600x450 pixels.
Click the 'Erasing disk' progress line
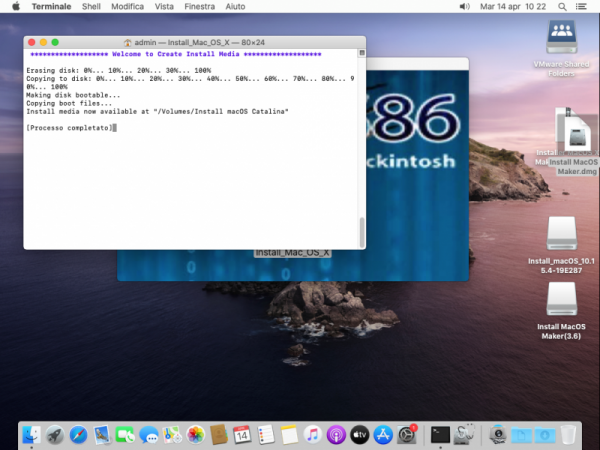click(x=118, y=70)
